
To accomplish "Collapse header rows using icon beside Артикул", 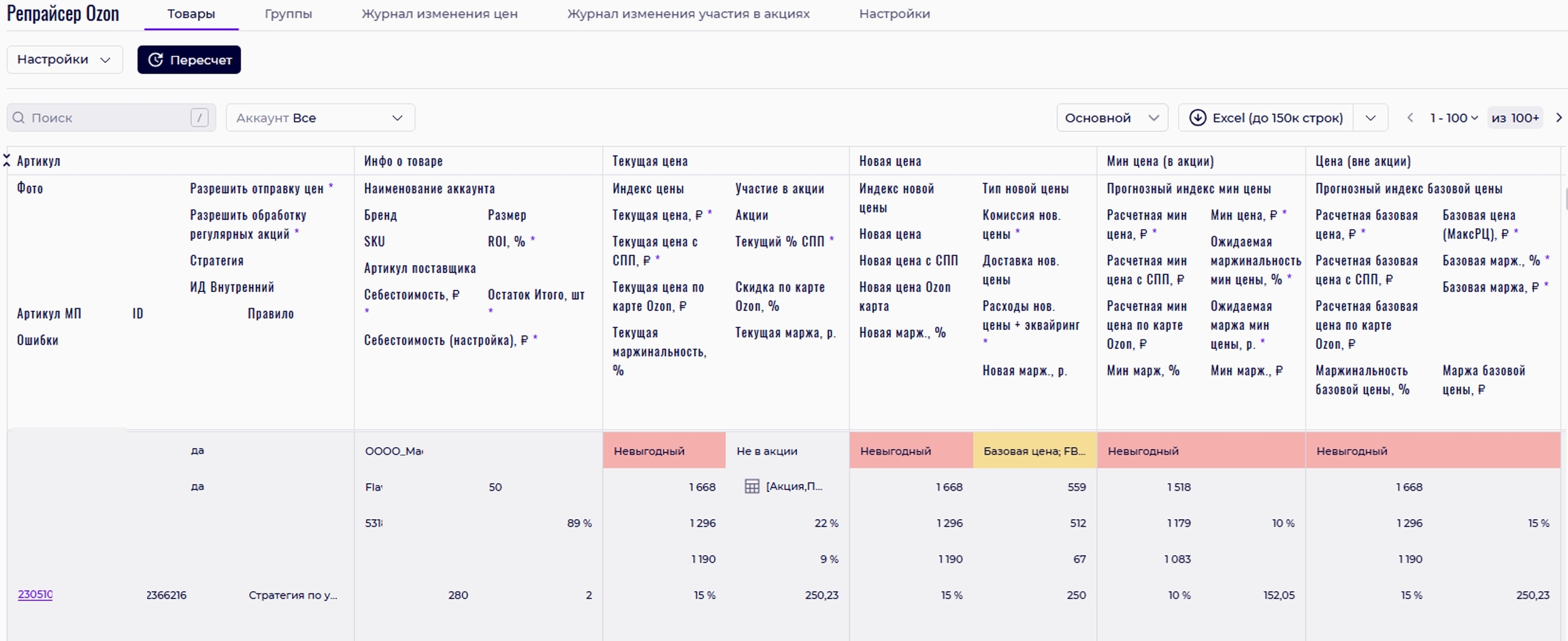I will click(x=7, y=161).
